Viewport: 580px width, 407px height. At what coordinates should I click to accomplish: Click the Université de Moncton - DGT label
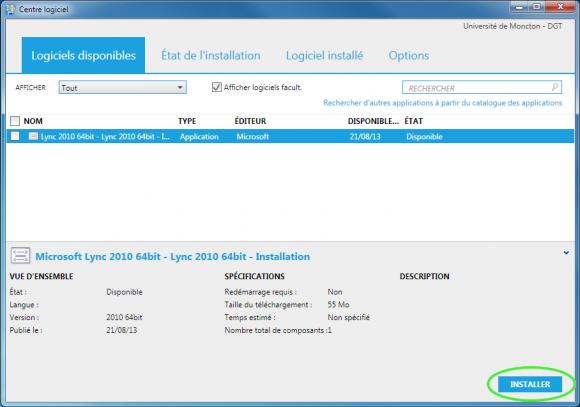point(513,26)
